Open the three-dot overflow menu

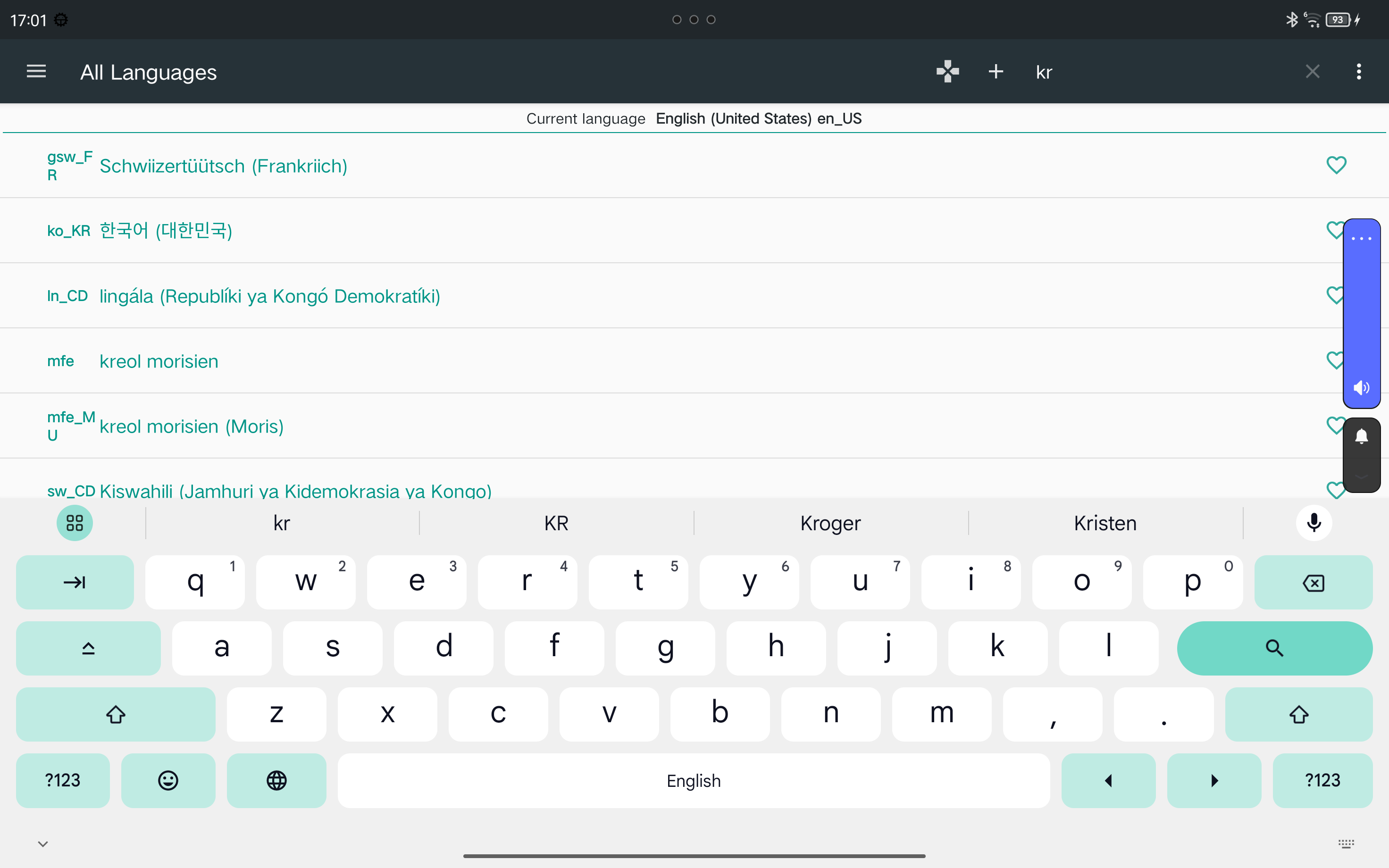pyautogui.click(x=1359, y=72)
